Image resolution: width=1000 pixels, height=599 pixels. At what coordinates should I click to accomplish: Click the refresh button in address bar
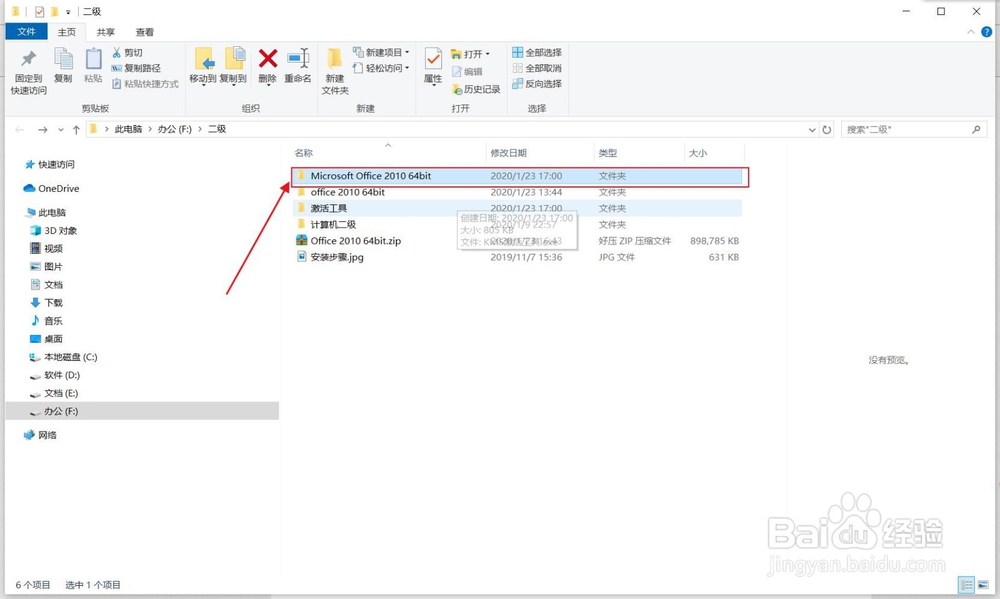pos(826,128)
